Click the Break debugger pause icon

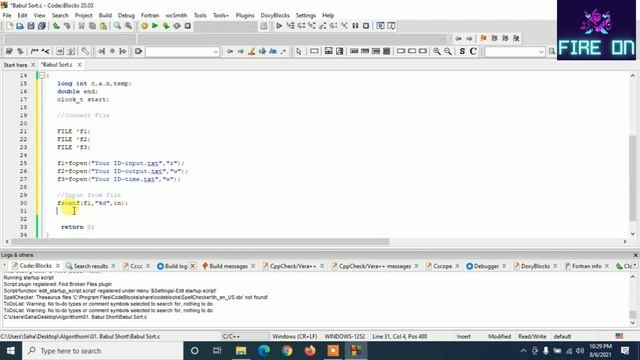(355, 26)
